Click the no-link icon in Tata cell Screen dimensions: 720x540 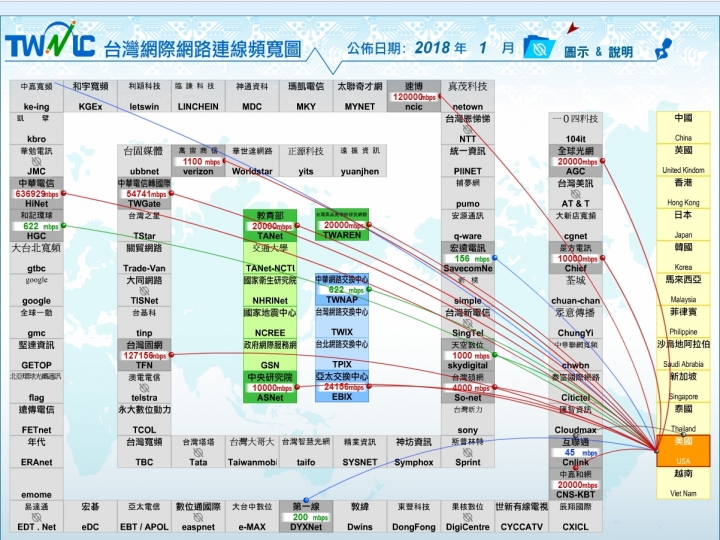pos(198,452)
